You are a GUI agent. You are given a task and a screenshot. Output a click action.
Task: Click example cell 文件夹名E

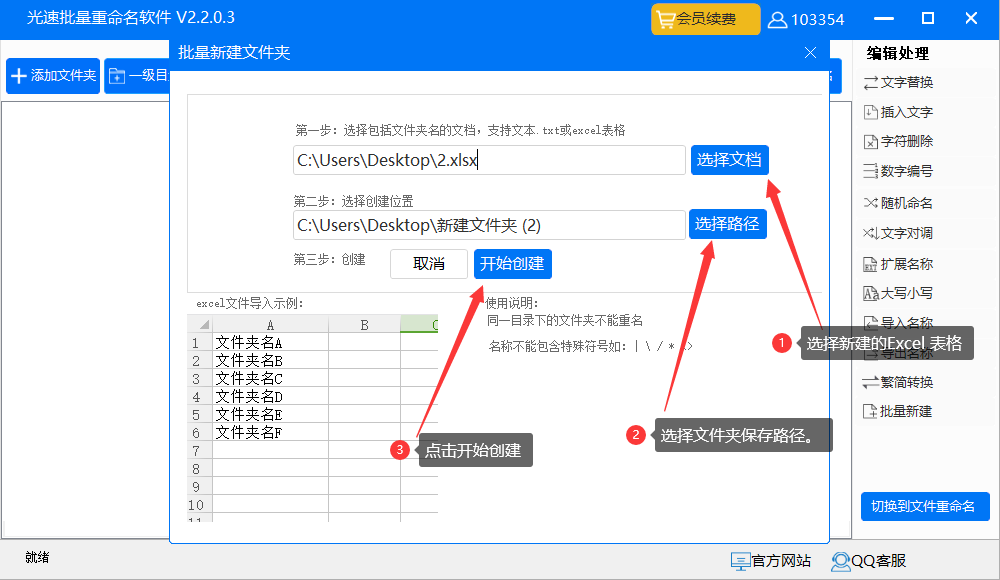(270, 414)
